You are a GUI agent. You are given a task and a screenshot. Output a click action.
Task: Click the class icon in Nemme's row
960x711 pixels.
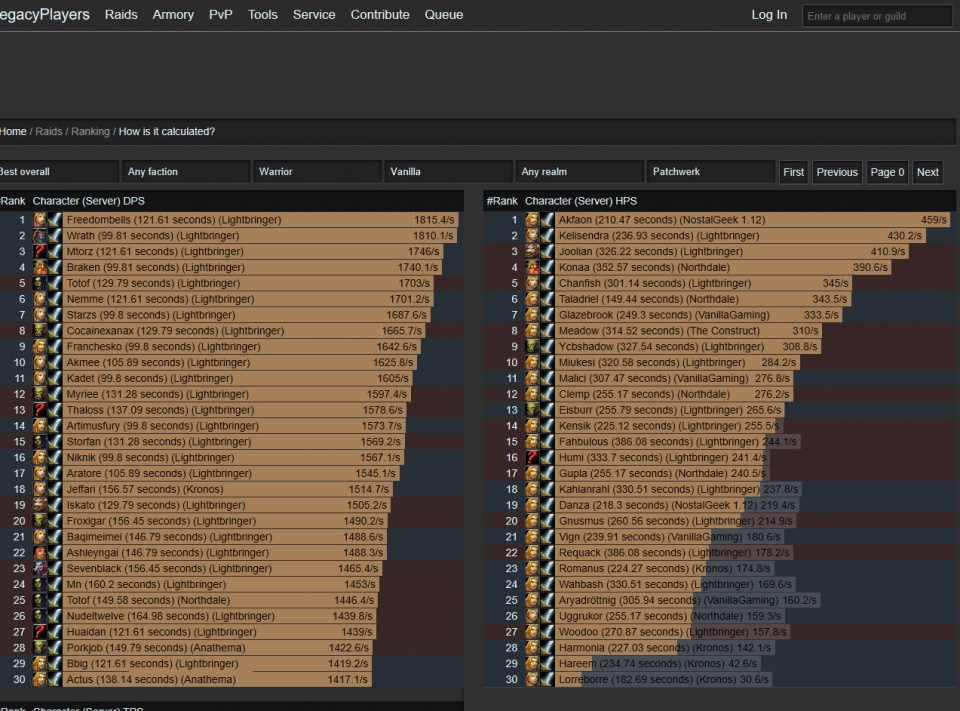click(x=54, y=299)
